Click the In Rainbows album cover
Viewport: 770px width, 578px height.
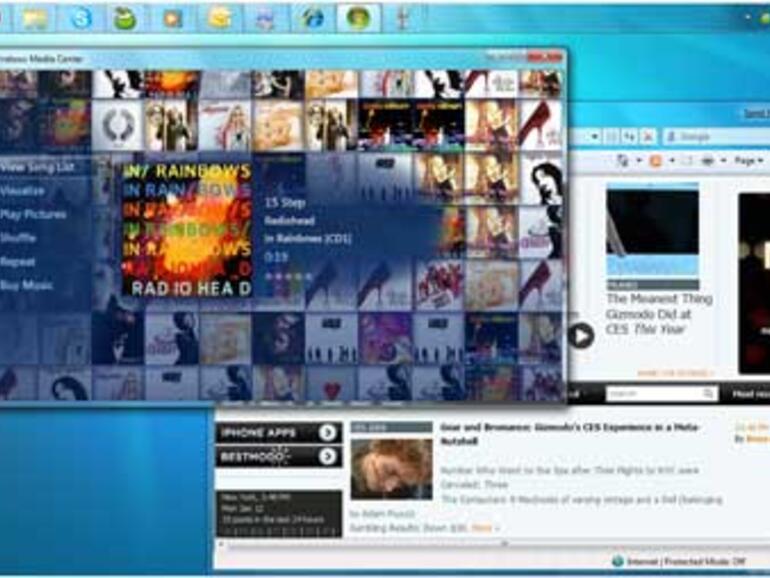(x=187, y=230)
